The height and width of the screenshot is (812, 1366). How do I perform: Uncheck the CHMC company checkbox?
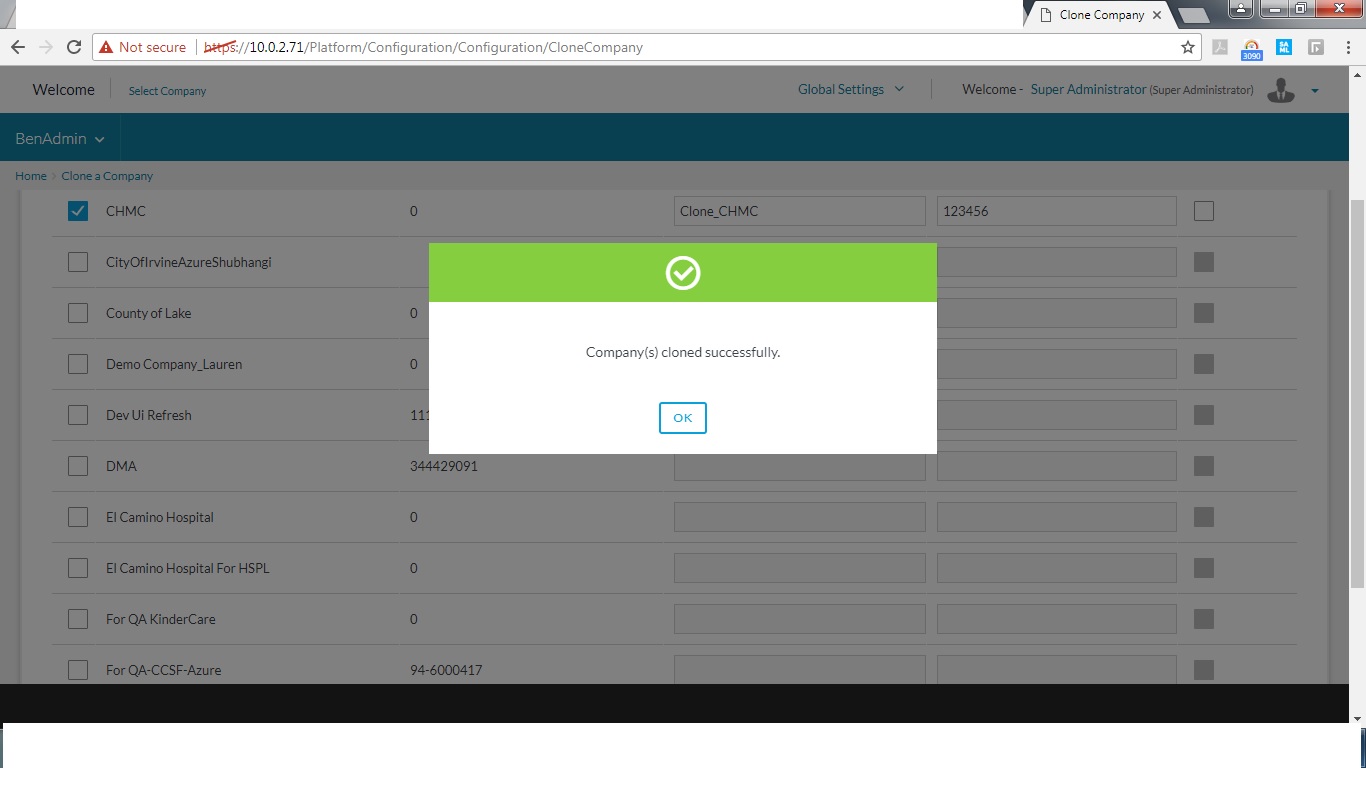[78, 211]
